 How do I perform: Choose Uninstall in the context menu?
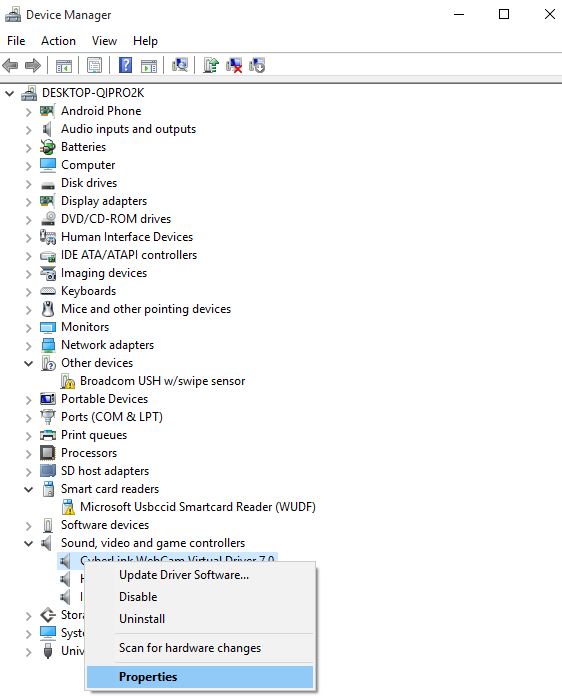tap(200, 619)
